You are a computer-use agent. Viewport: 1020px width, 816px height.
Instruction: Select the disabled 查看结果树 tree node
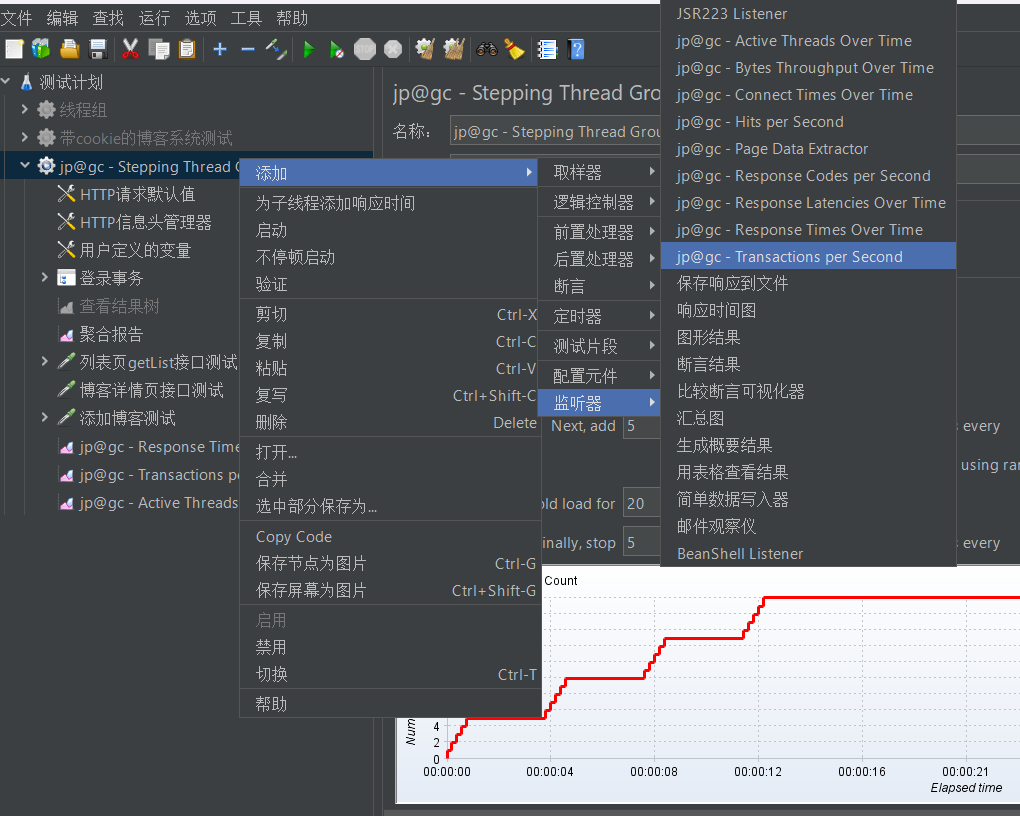(x=119, y=306)
